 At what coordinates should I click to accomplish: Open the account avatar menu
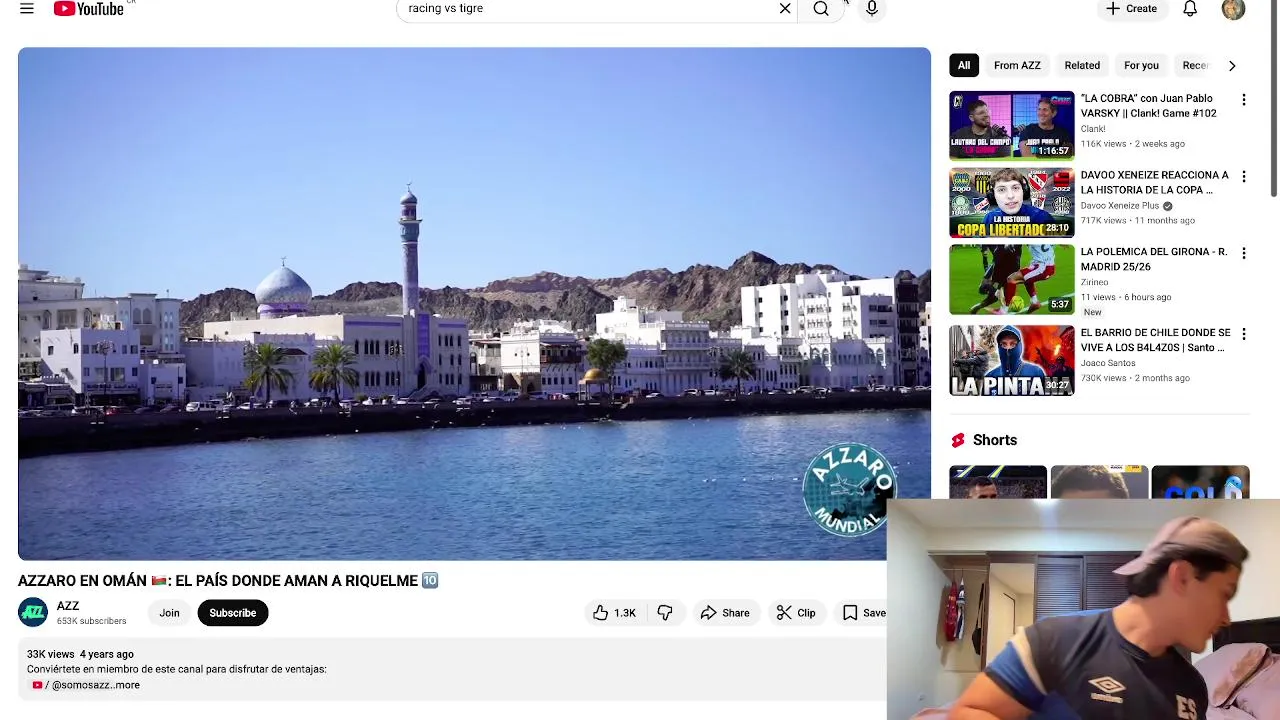[x=1233, y=8]
